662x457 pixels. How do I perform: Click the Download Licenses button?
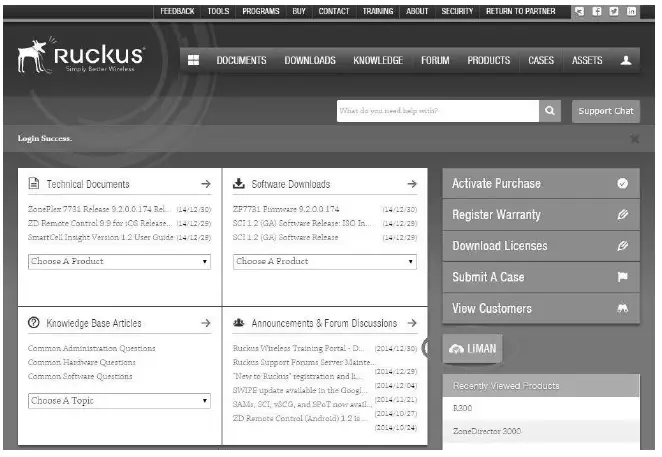(x=541, y=246)
